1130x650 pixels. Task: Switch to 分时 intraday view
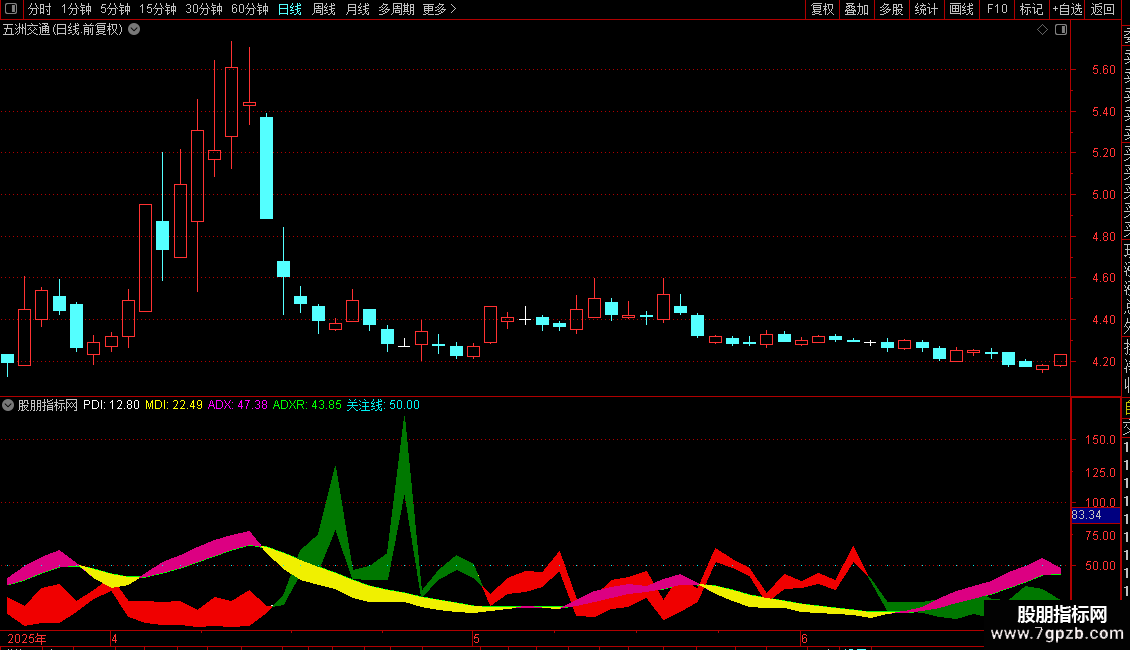[x=40, y=9]
